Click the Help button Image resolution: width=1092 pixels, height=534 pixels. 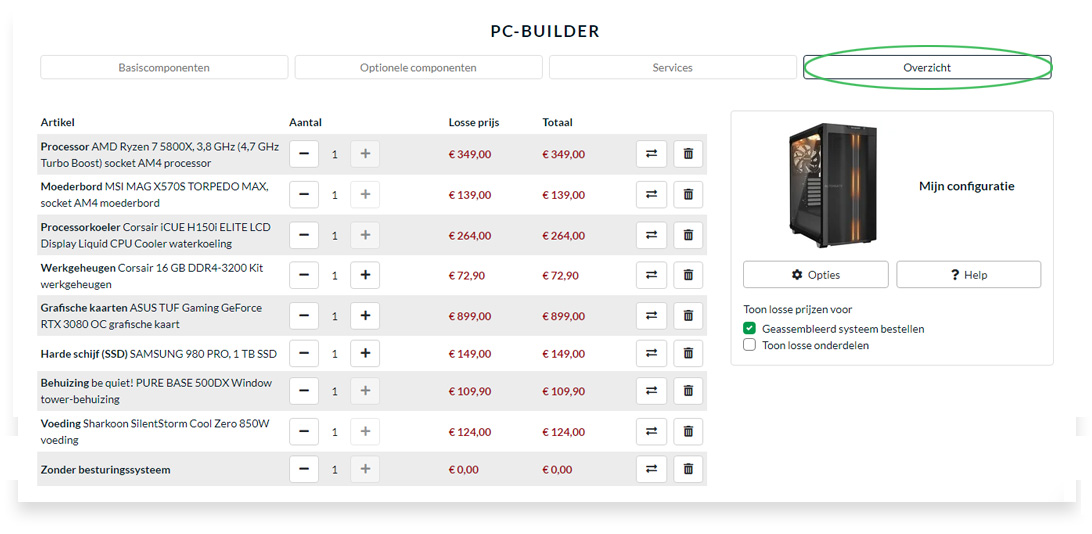pyautogui.click(x=969, y=274)
